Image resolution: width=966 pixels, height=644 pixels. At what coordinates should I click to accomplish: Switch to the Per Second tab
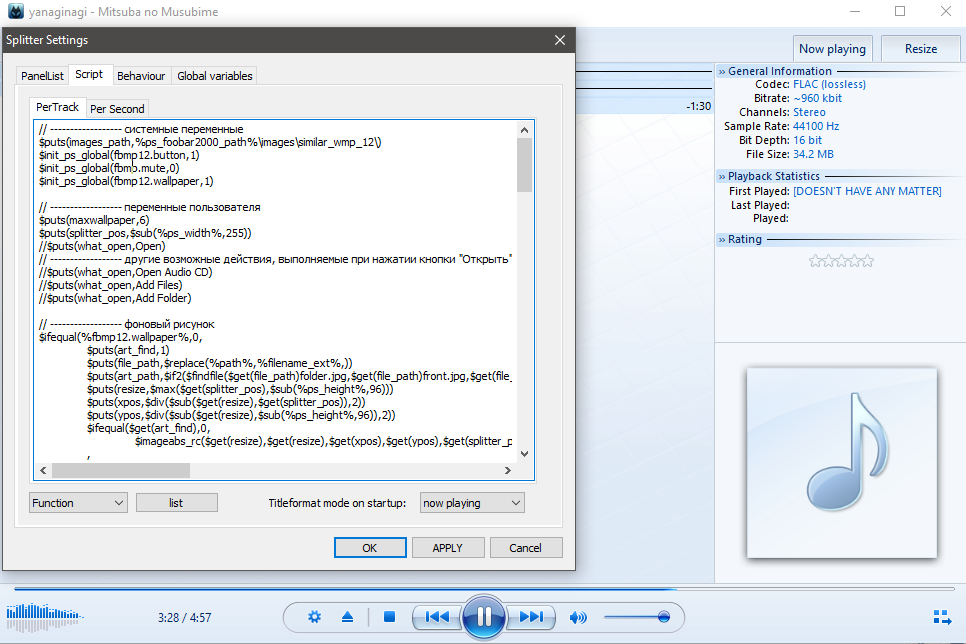tap(117, 109)
